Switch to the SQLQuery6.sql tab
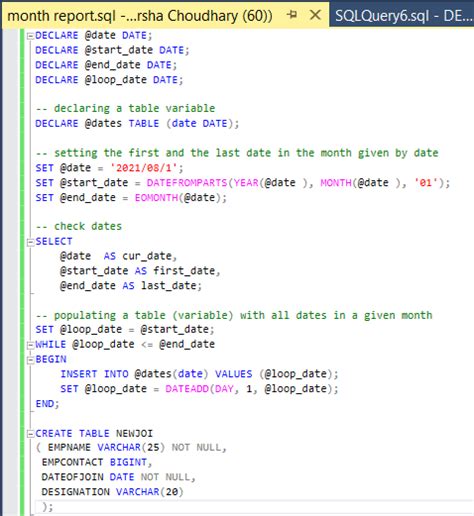 tap(403, 15)
